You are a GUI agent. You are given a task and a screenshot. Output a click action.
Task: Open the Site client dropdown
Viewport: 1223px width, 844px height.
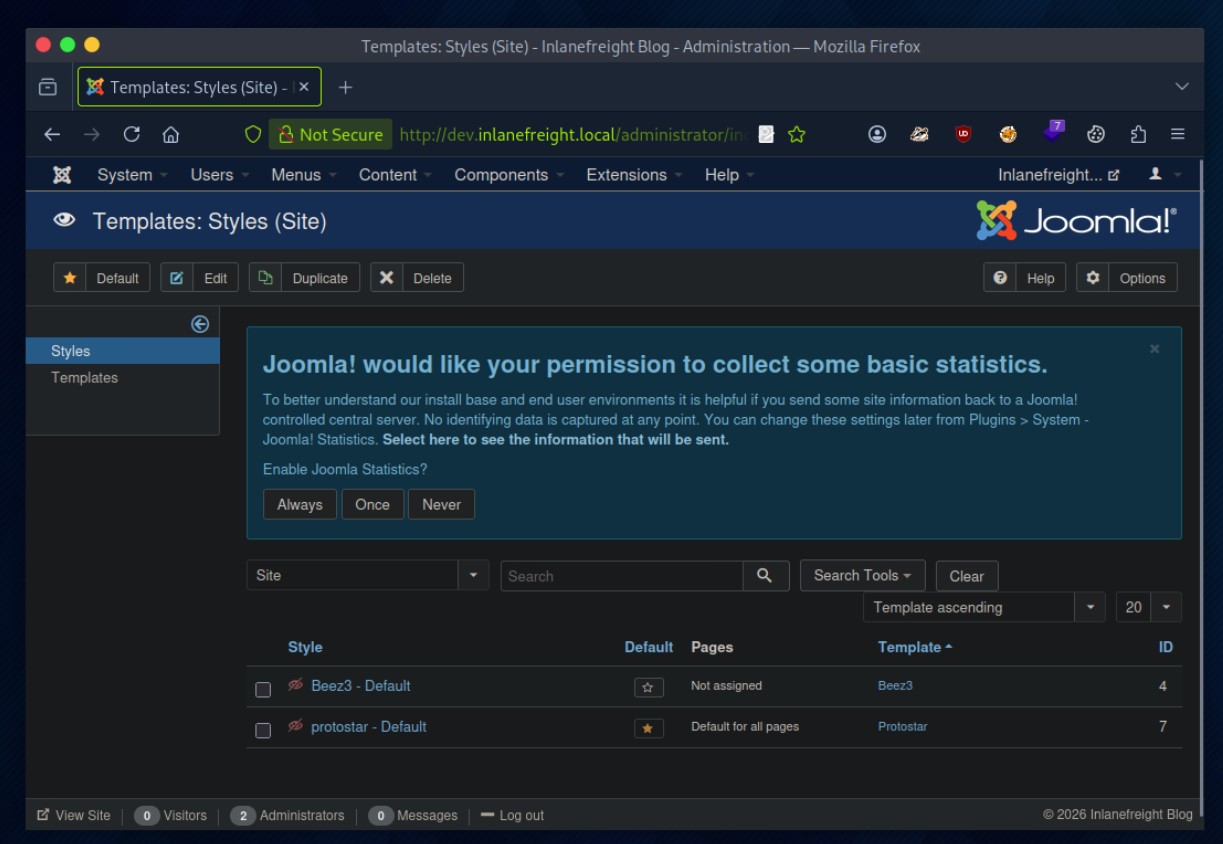tap(366, 576)
